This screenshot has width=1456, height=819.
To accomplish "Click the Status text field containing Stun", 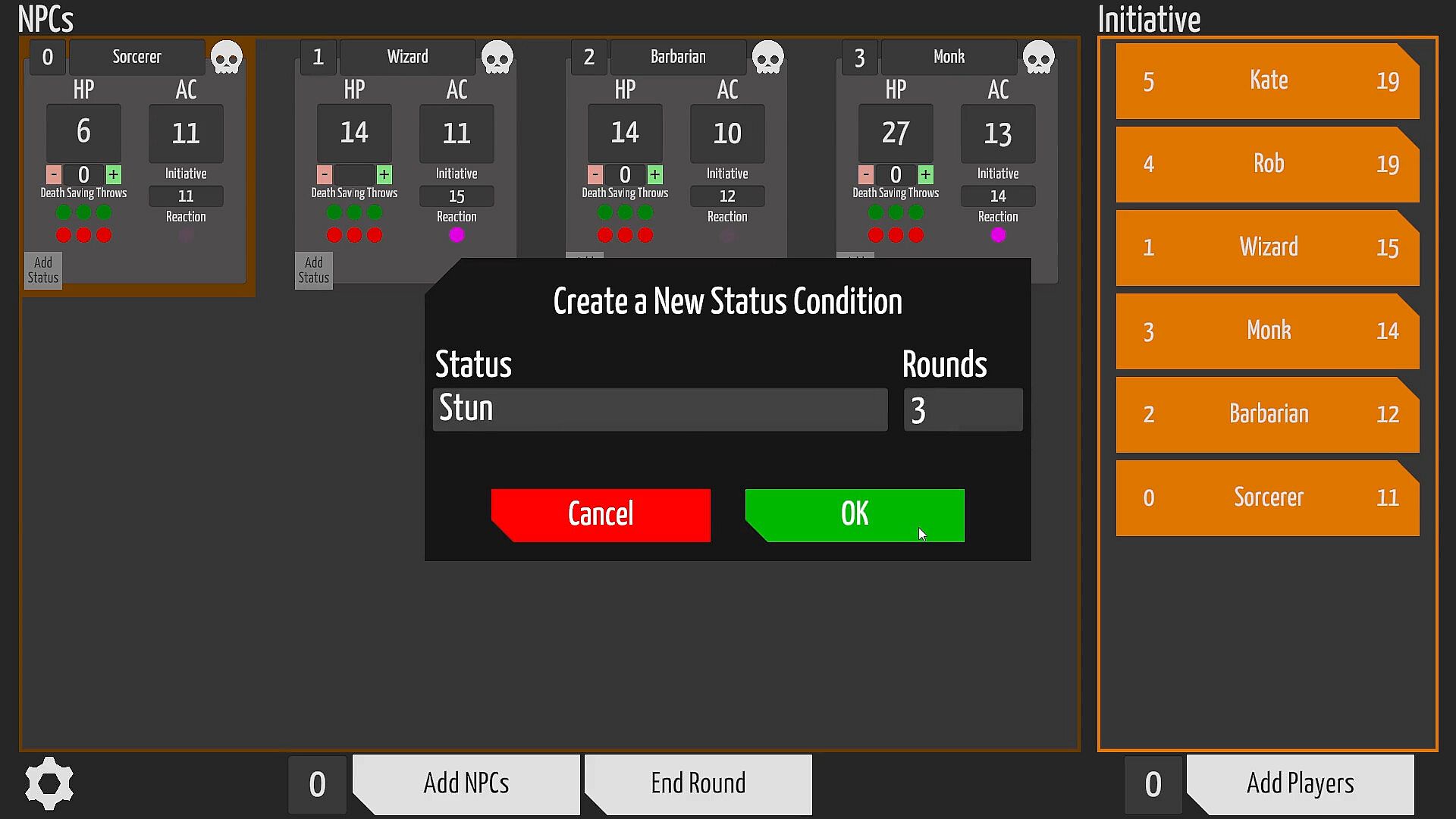I will (660, 409).
